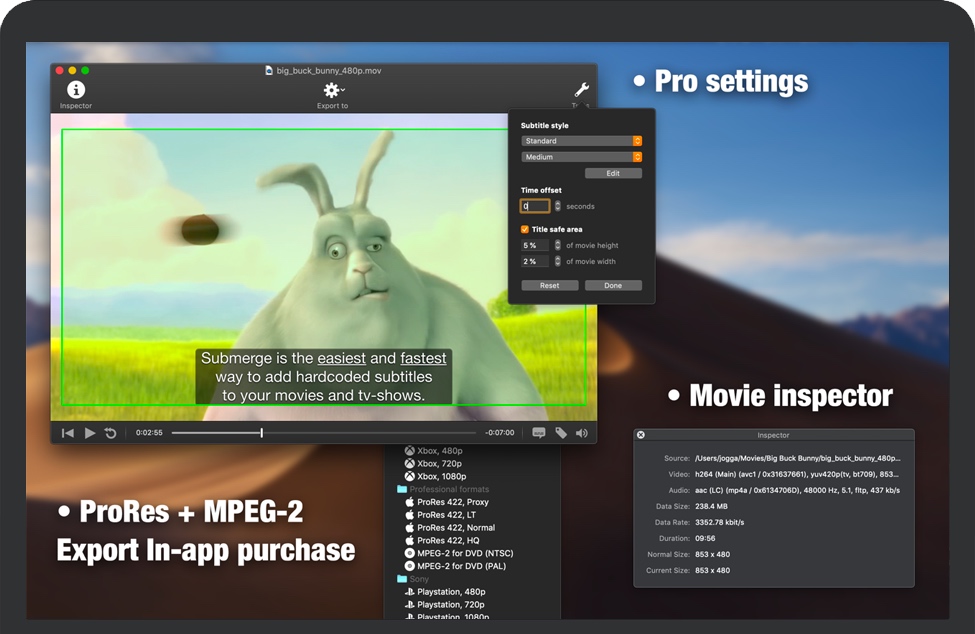975x634 pixels.
Task: Toggle subtitles with the speech bubble icon
Action: coord(538,432)
